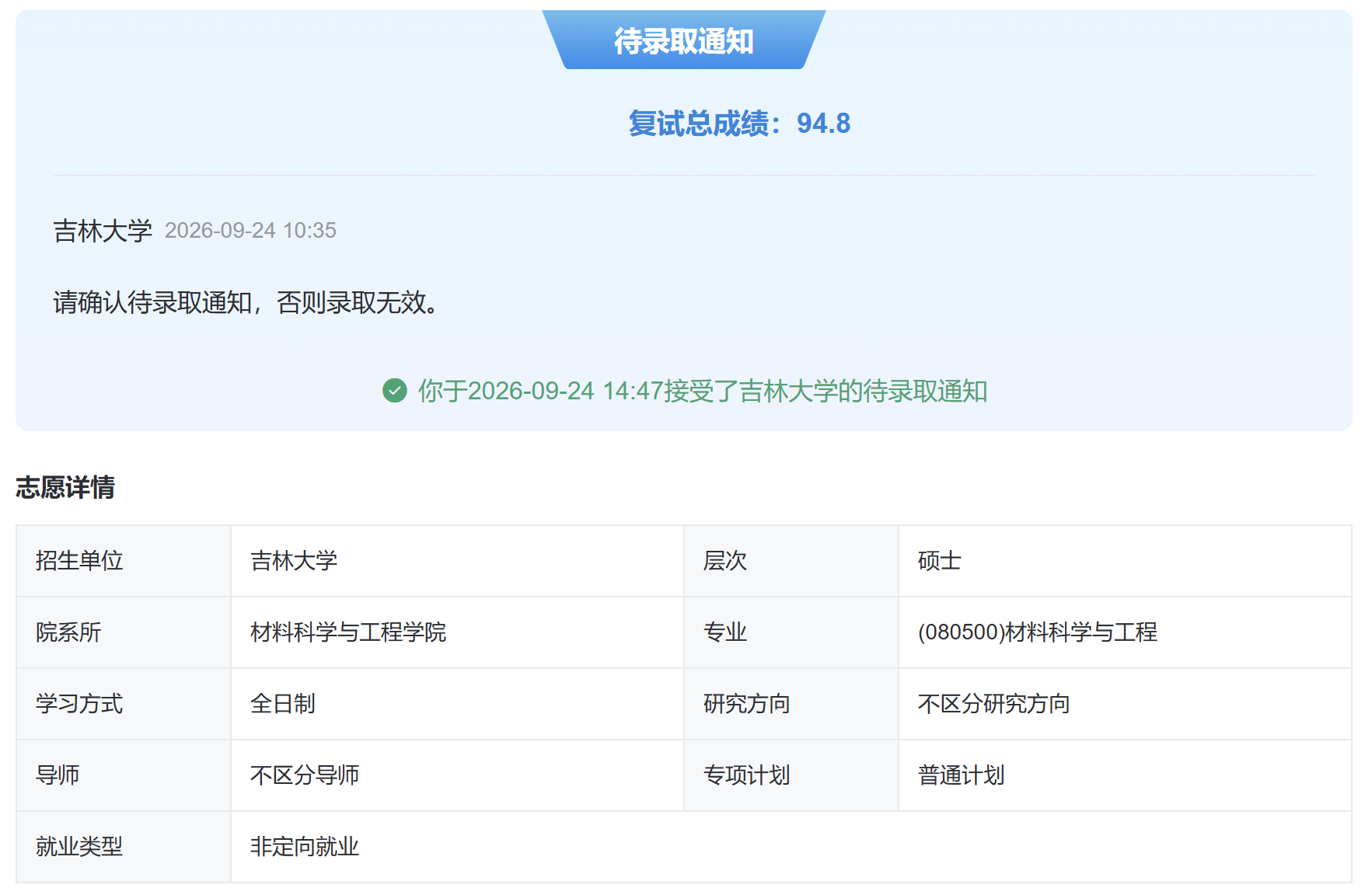This screenshot has width=1372, height=888.
Task: Click the 就业类型 label cell
Action: [124, 847]
